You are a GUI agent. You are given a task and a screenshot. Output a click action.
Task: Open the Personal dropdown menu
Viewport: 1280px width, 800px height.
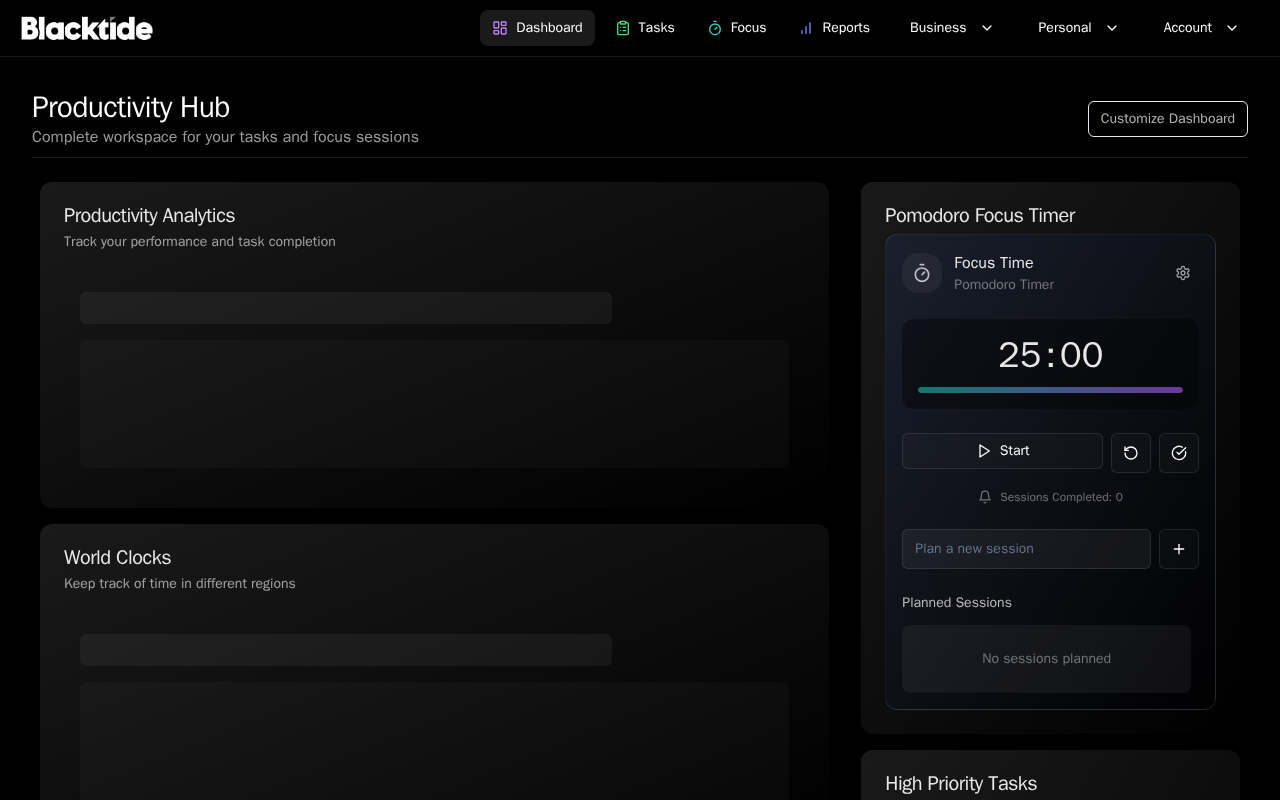[x=1077, y=28]
